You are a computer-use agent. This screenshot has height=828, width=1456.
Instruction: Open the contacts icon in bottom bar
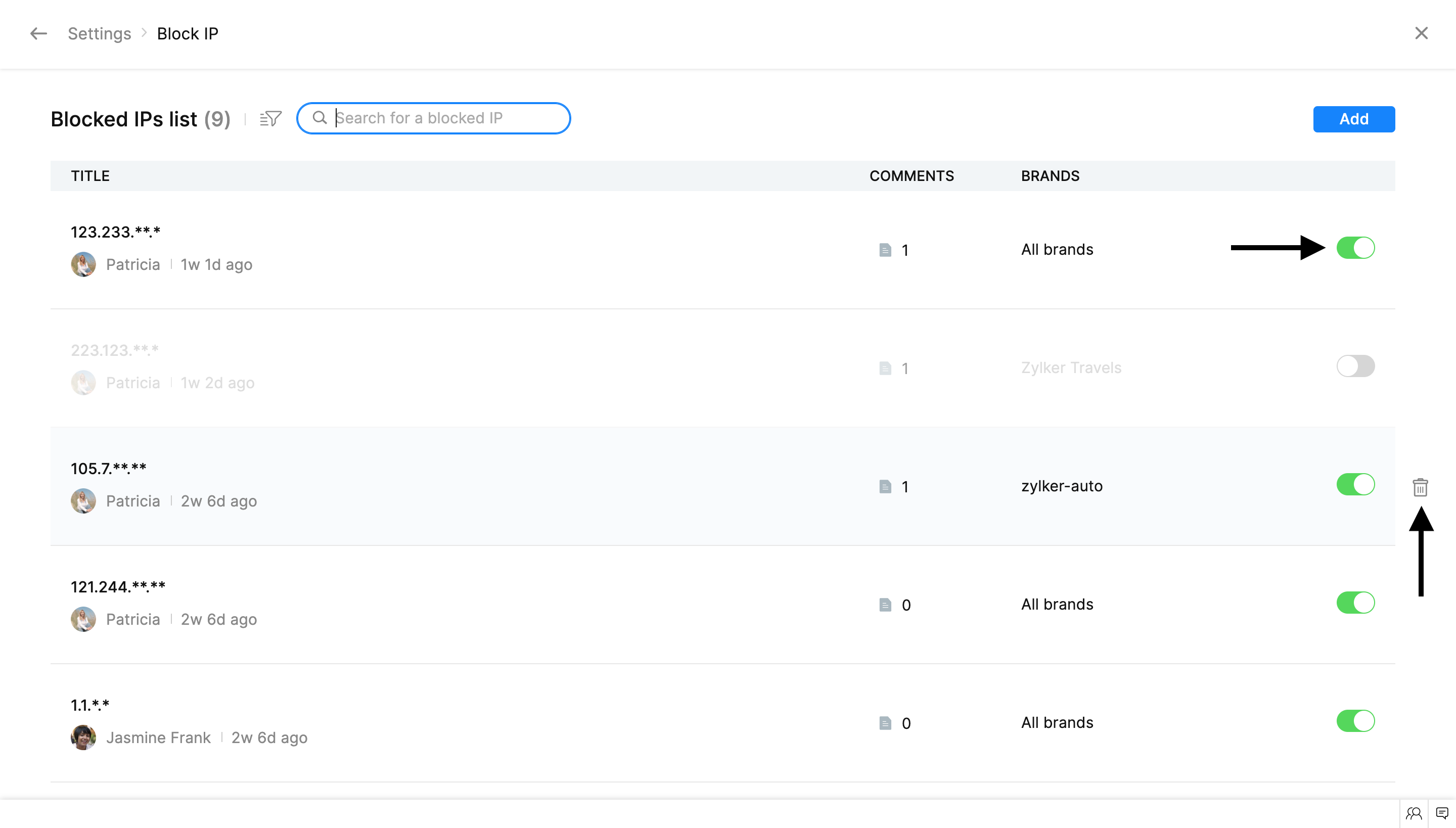[1414, 814]
